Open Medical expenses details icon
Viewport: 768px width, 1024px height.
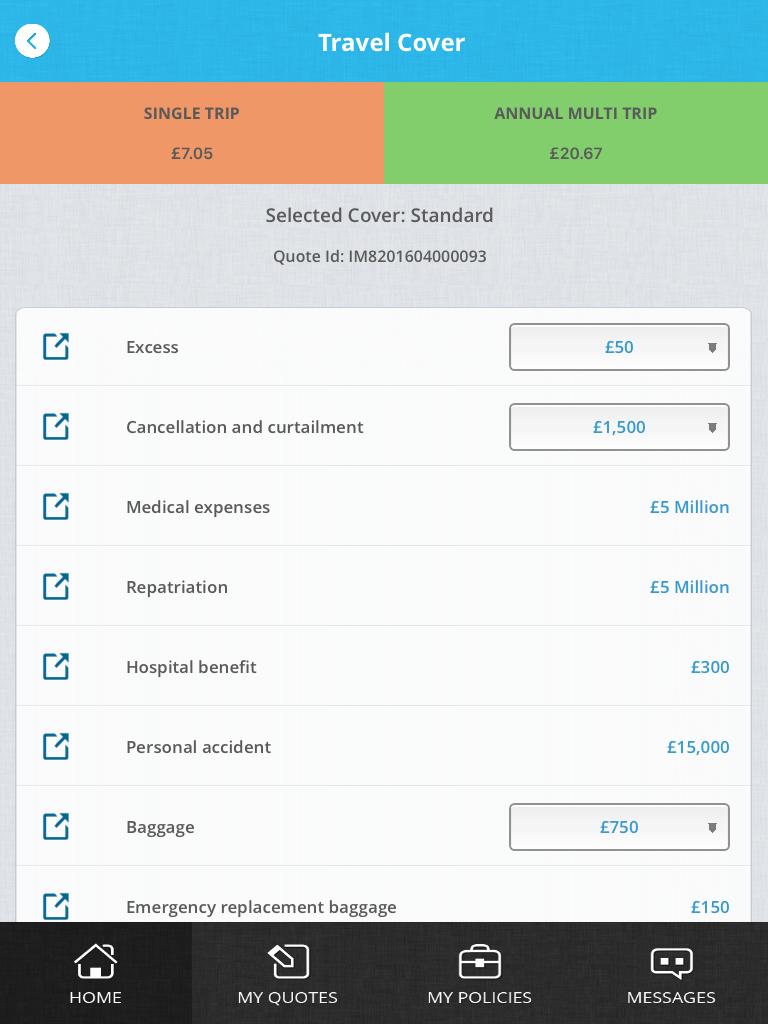(56, 507)
